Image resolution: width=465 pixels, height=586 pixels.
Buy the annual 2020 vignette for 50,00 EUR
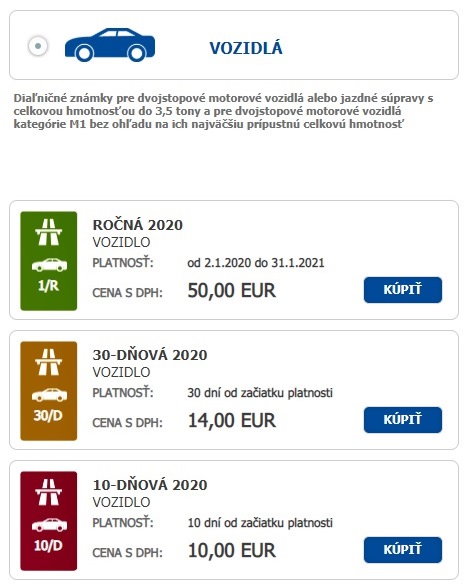pos(403,290)
